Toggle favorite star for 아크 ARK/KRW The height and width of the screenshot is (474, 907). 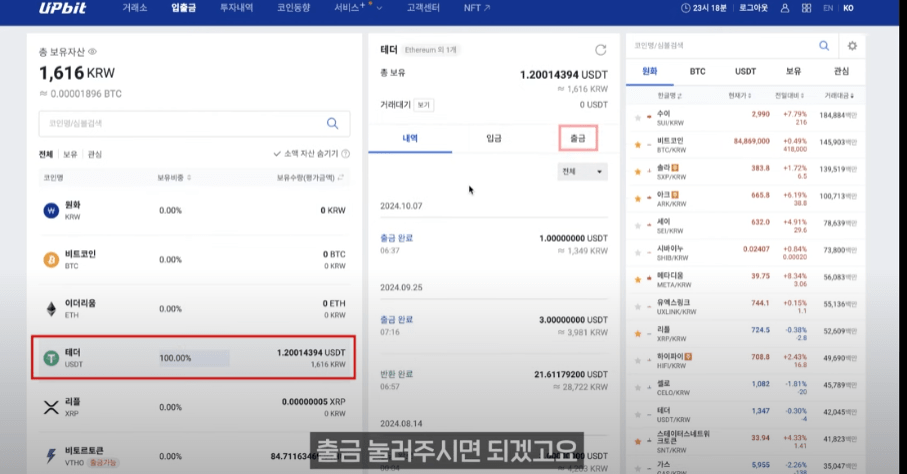[638, 199]
